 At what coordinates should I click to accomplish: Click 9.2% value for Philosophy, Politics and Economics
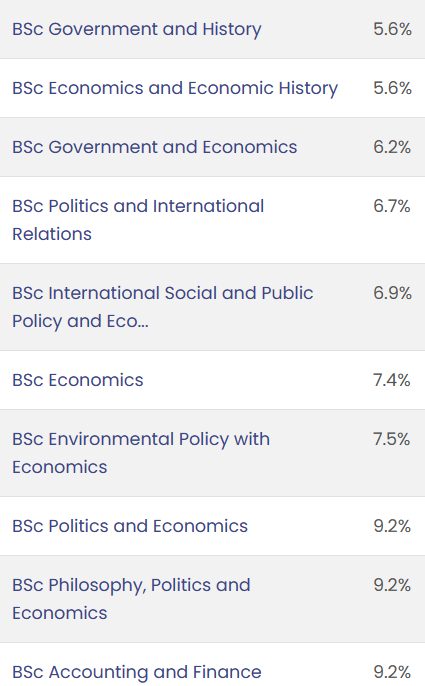(392, 585)
